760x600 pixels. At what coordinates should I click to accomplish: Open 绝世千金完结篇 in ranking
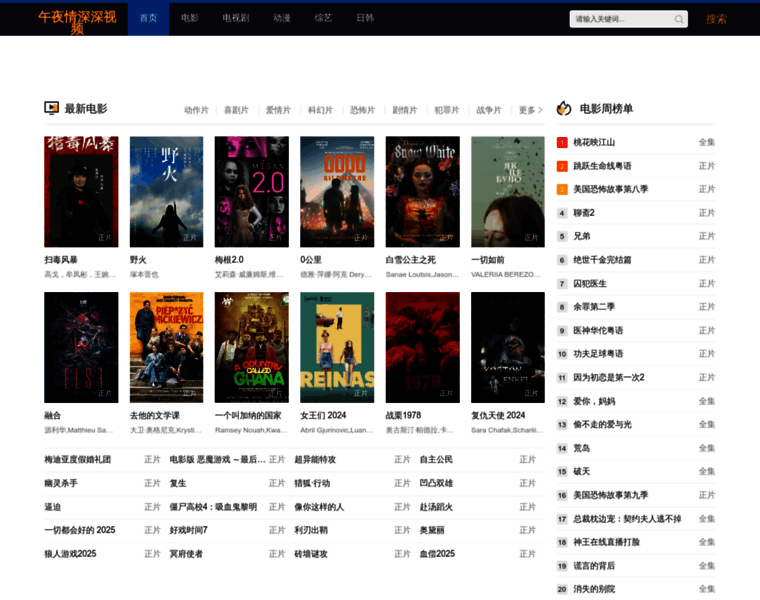(x=602, y=260)
